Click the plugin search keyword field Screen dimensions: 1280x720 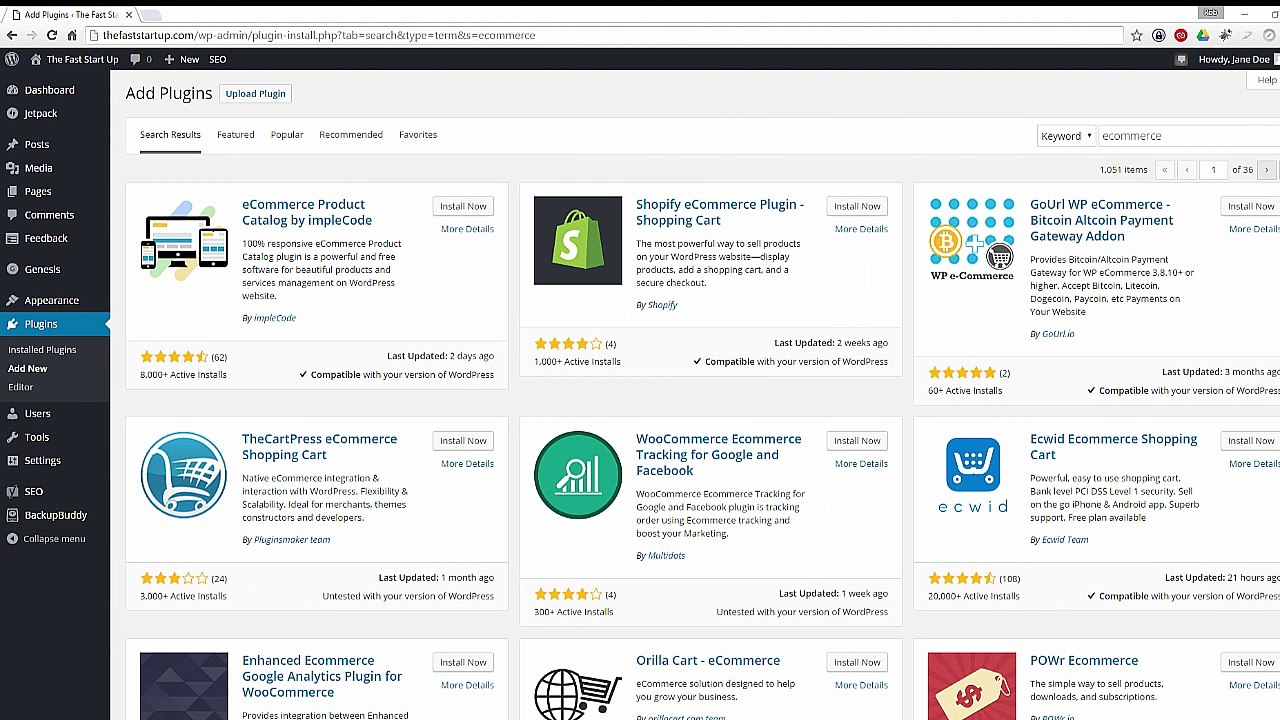click(x=1189, y=136)
